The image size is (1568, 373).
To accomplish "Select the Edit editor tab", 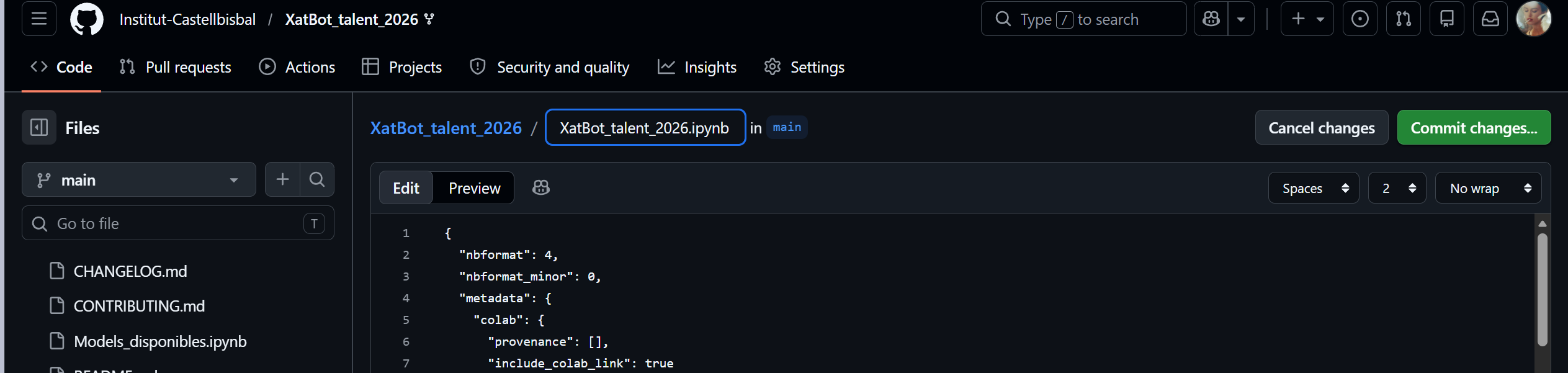I will click(406, 188).
